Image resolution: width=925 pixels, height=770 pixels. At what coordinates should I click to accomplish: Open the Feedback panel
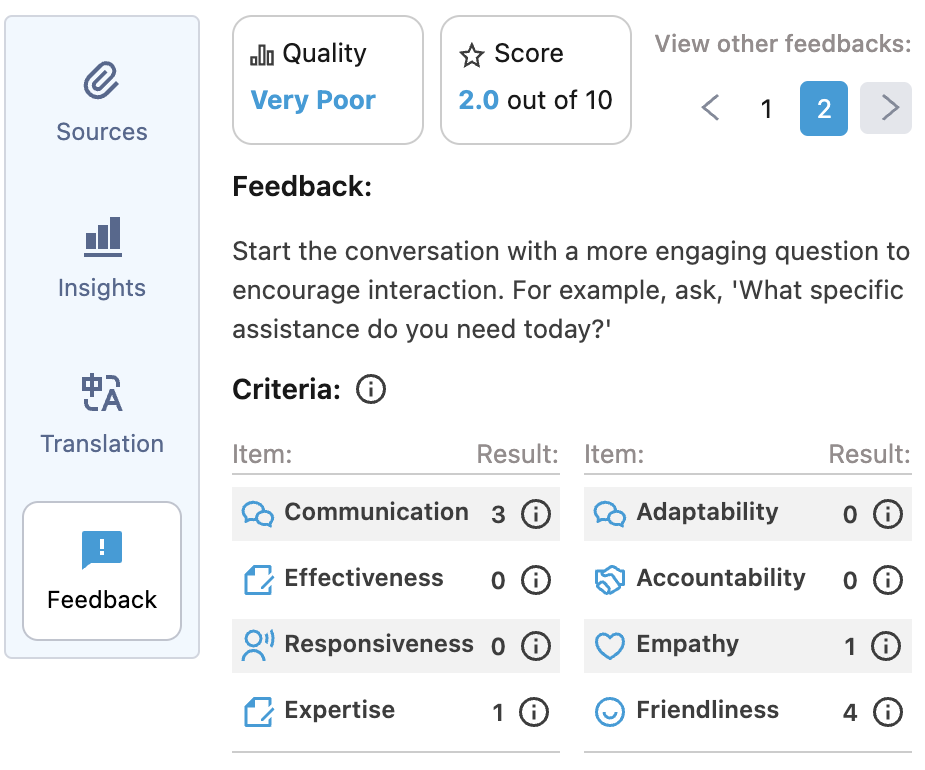coord(101,570)
